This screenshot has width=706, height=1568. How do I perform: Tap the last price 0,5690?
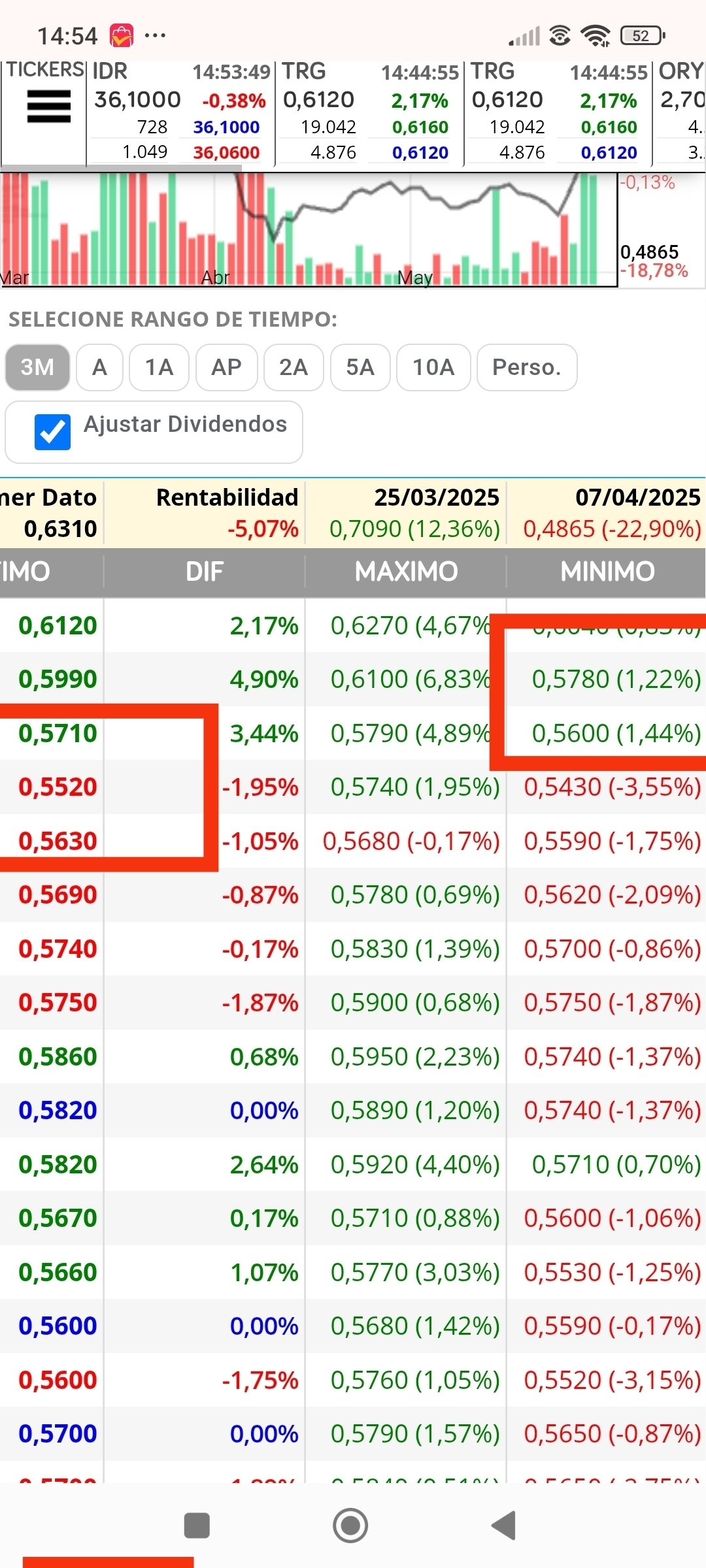58,894
